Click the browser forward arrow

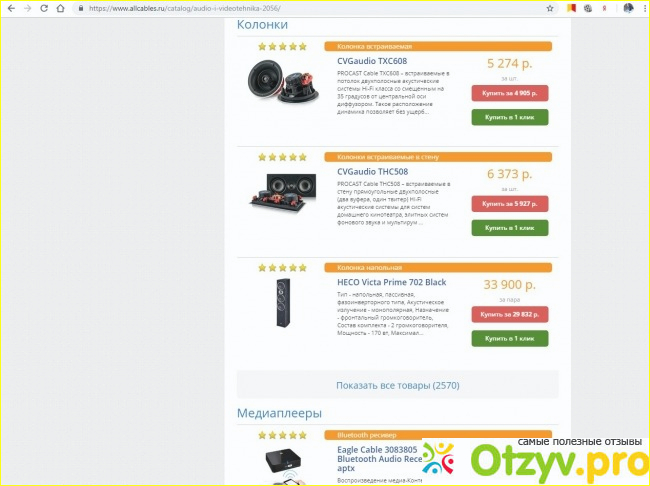27,8
